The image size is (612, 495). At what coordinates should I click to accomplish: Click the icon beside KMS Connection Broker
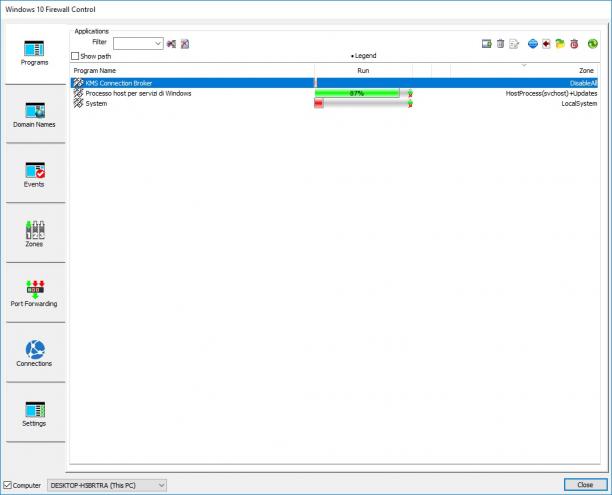[x=78, y=83]
